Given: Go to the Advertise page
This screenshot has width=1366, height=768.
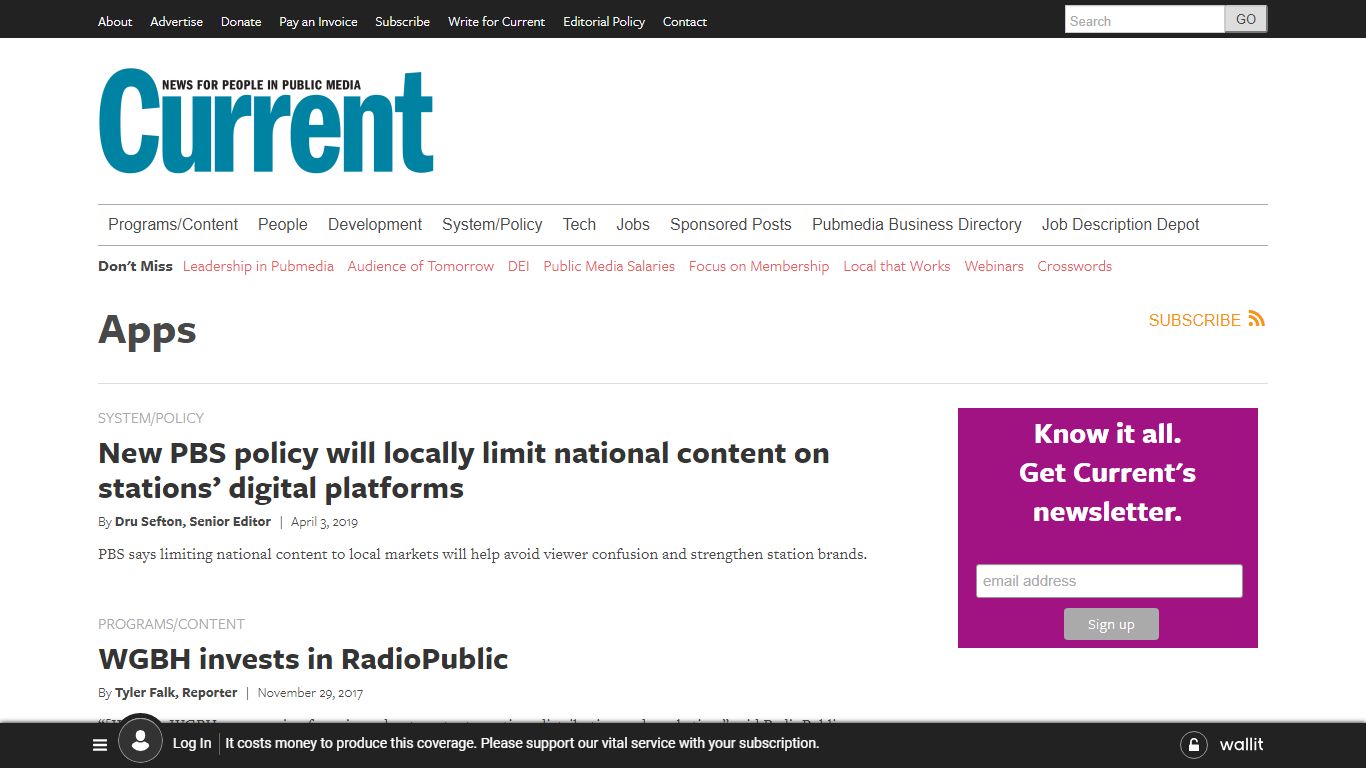Looking at the screenshot, I should click(176, 21).
